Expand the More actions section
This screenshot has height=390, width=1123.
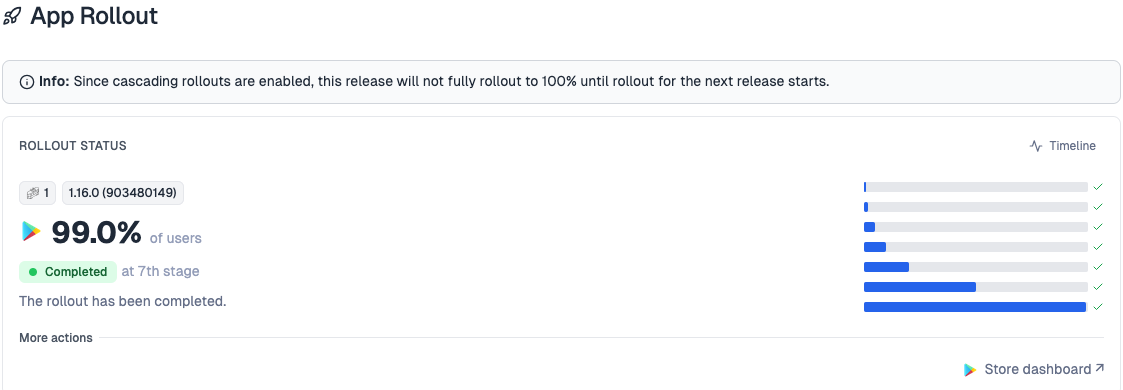click(x=56, y=338)
